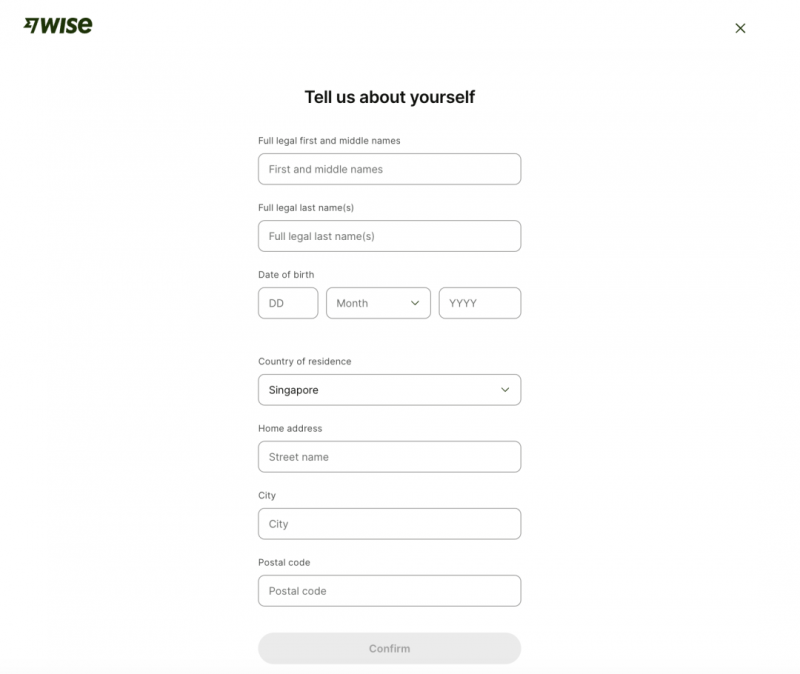Click the "Full legal last name(s)" label text
Image resolution: width=800 pixels, height=674 pixels.
coord(306,208)
